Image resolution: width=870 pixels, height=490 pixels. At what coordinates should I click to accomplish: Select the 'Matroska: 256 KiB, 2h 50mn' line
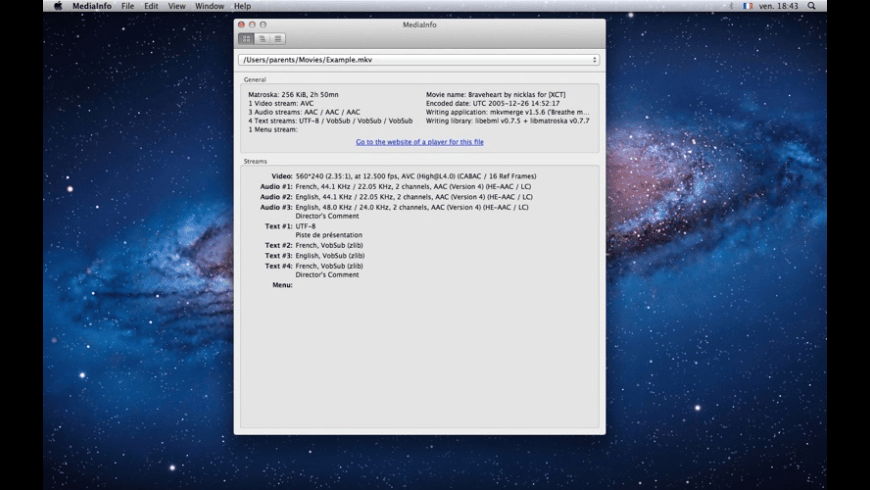(x=293, y=95)
